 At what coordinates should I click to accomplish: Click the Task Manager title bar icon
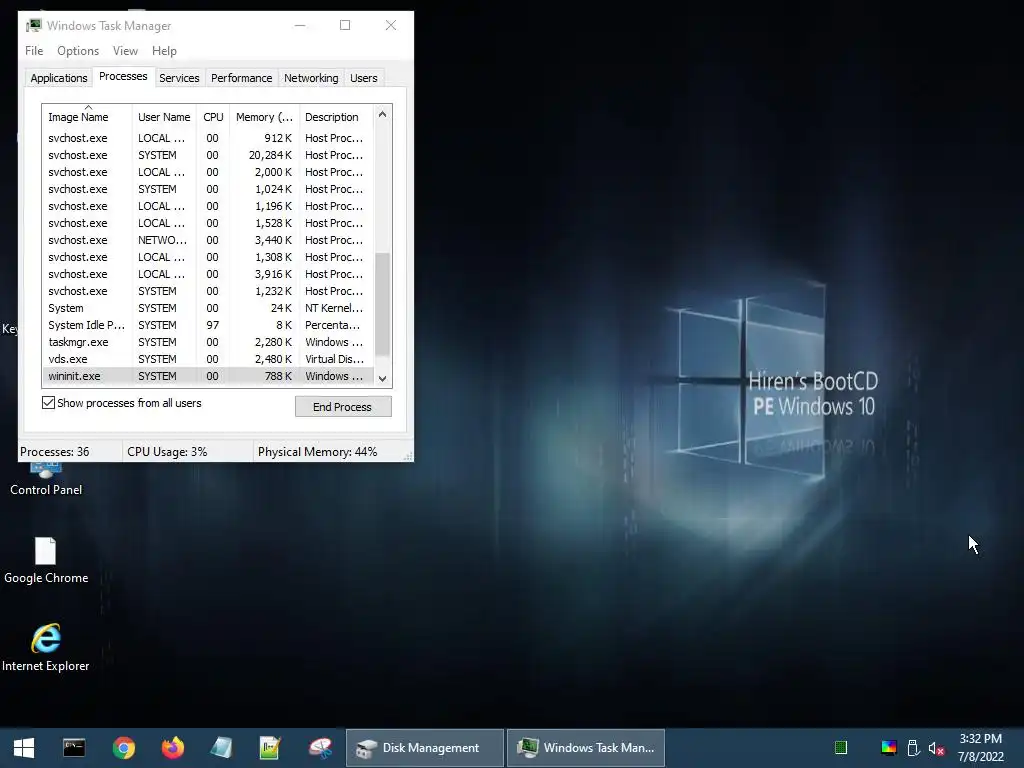[34, 25]
